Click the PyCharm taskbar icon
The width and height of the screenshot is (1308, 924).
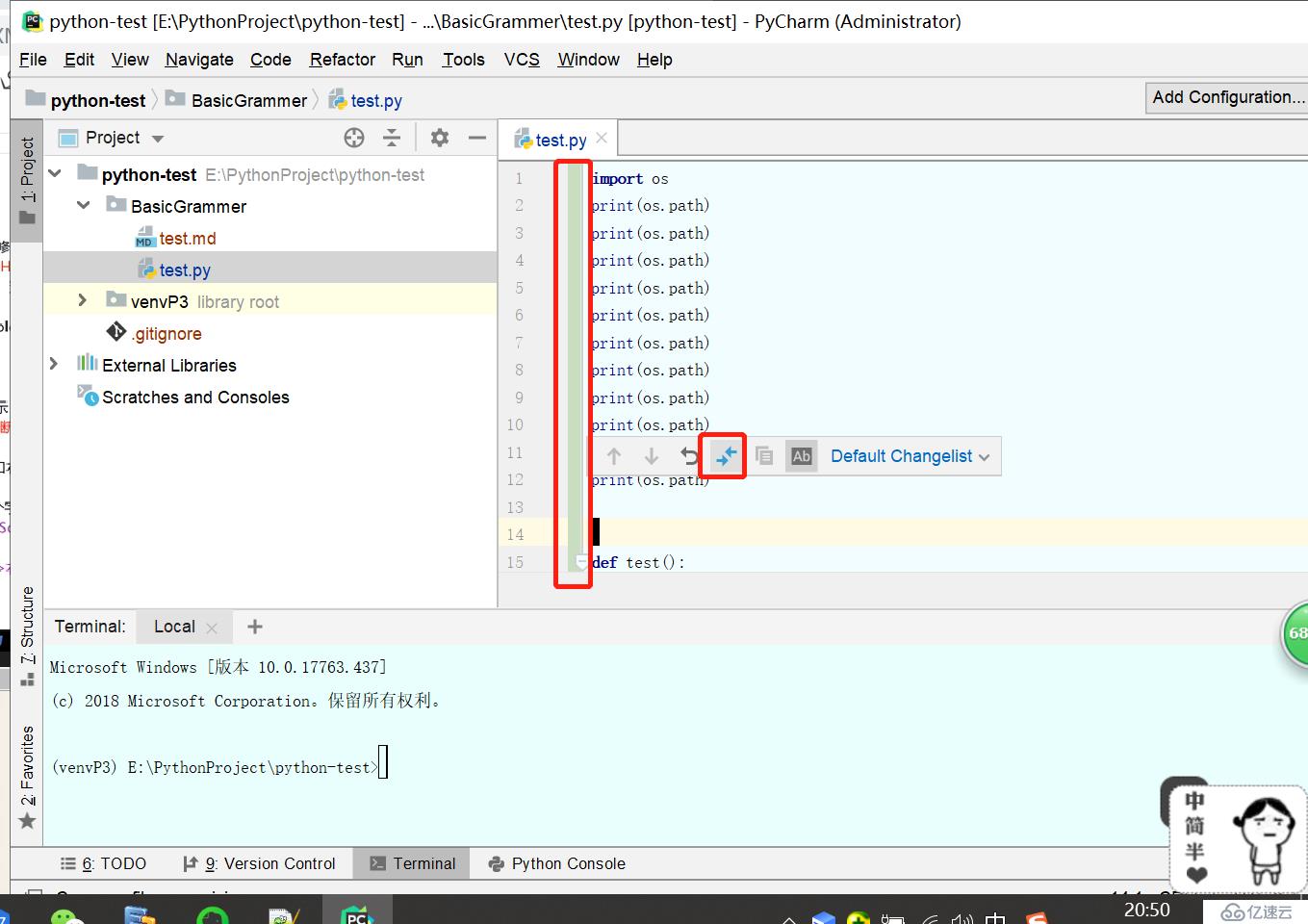point(357,912)
